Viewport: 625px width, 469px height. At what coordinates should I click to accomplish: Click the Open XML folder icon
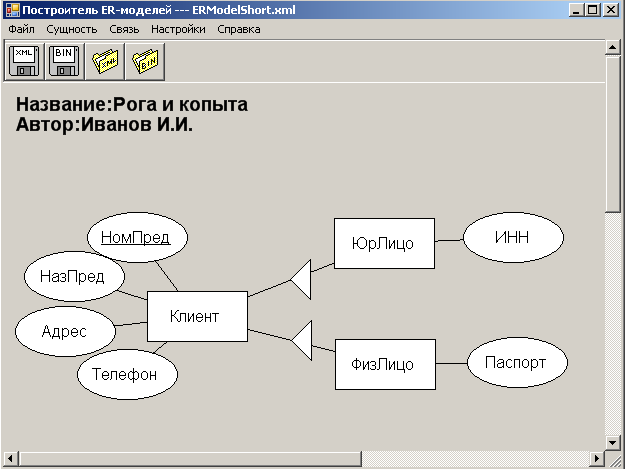click(x=105, y=61)
